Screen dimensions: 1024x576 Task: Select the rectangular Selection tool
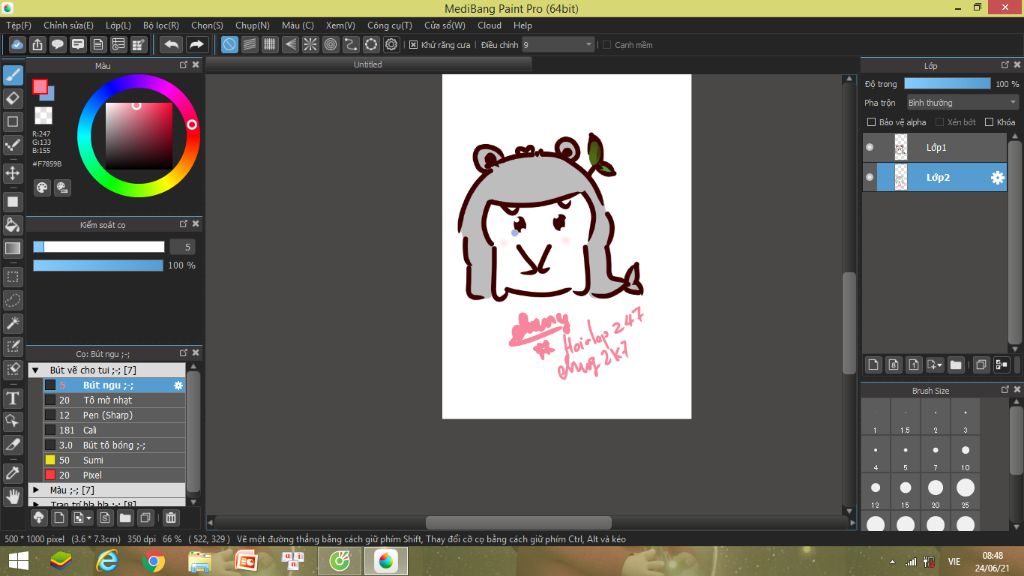tap(12, 277)
